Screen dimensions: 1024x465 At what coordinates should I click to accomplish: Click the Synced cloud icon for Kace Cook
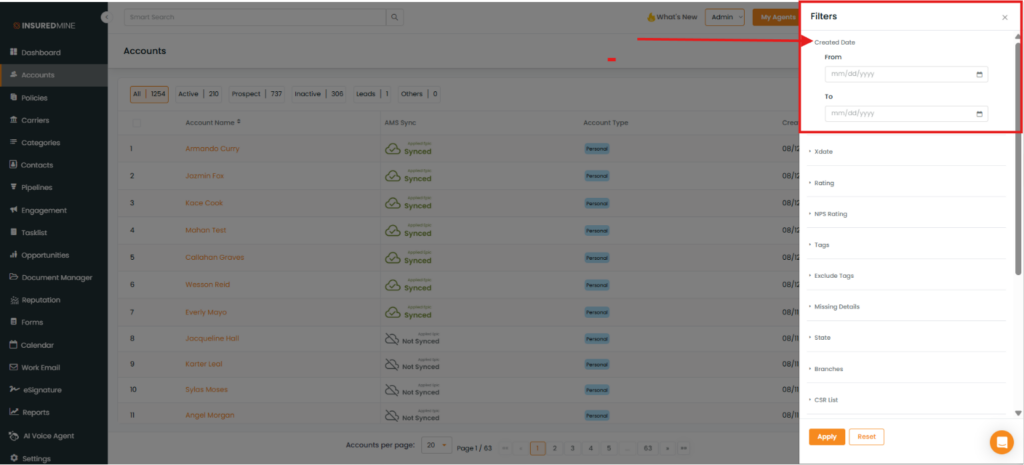tap(392, 203)
